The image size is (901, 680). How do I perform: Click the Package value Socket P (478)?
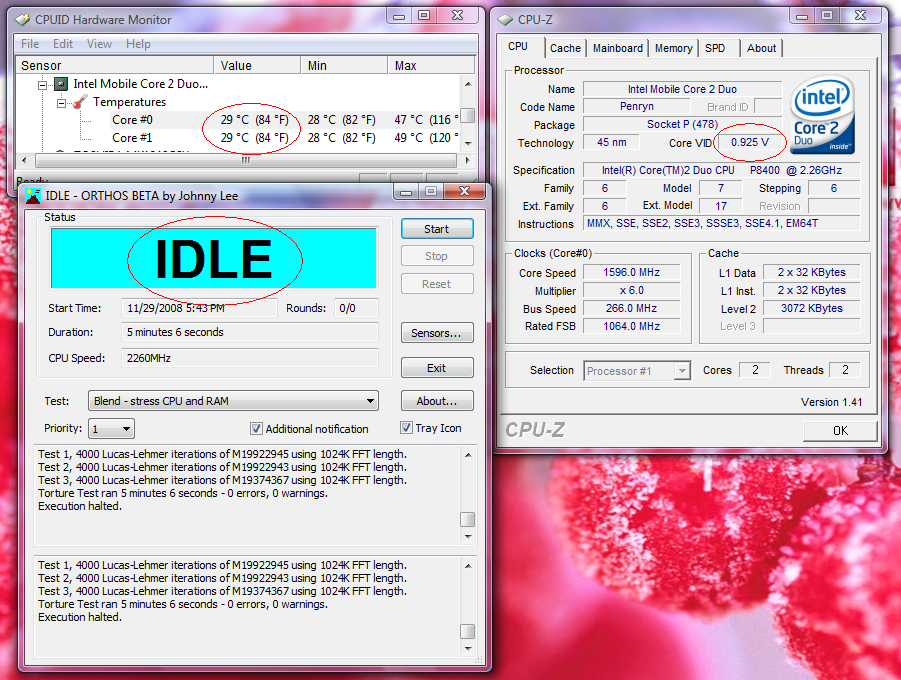click(x=683, y=124)
